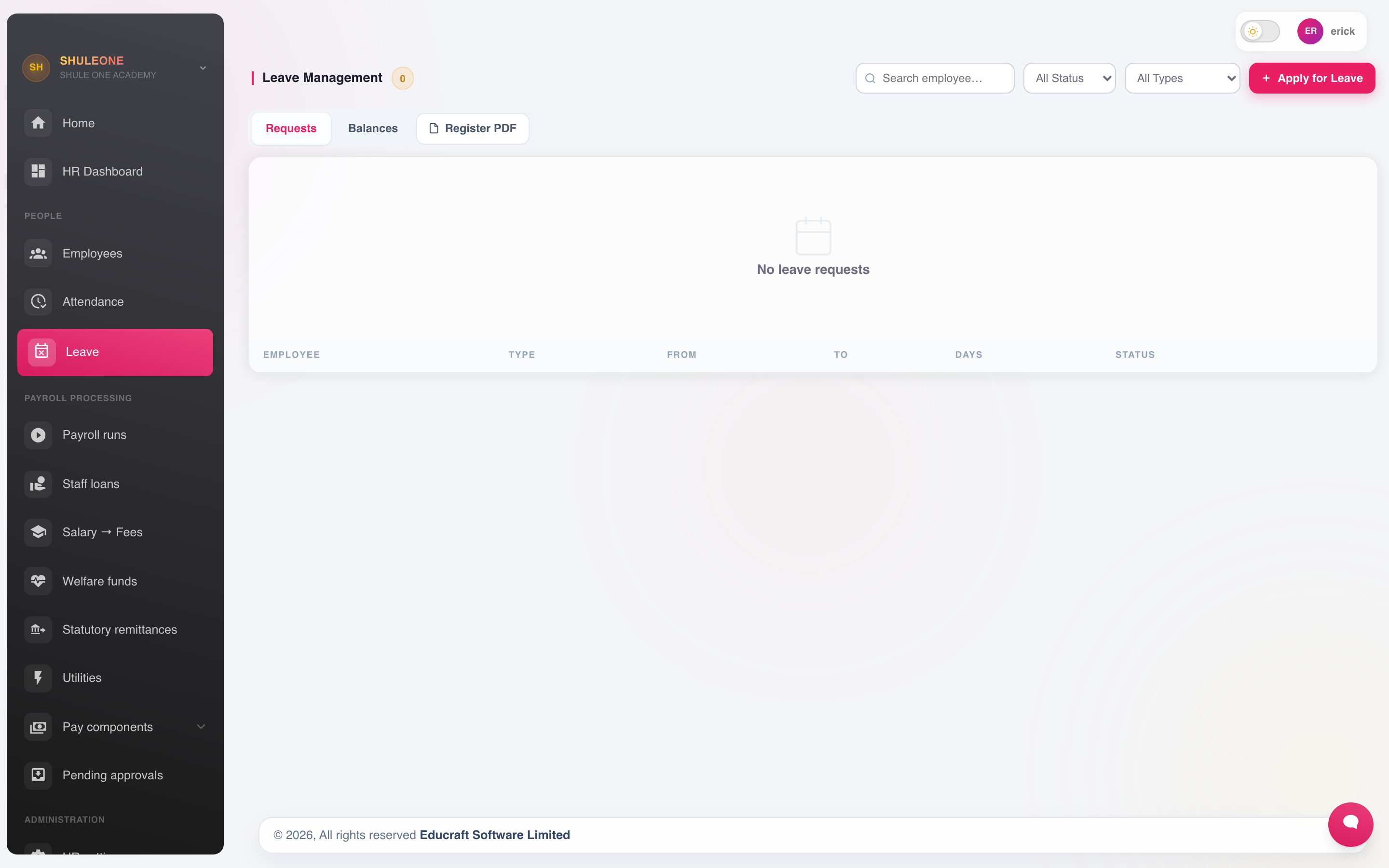1389x868 pixels.
Task: Click the Payroll runs play icon
Action: pos(38,435)
